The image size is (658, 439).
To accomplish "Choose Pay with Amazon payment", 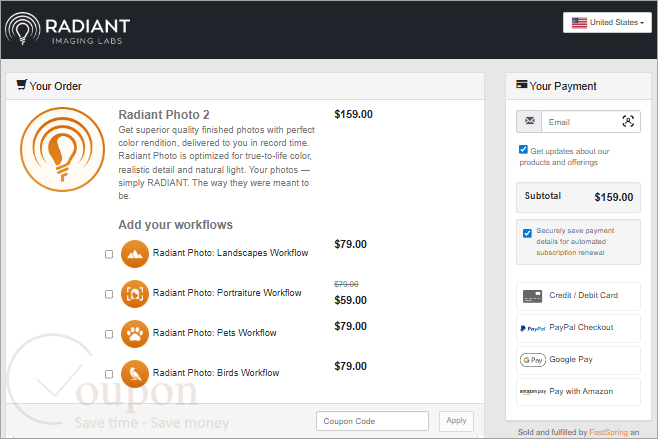I will tap(578, 392).
